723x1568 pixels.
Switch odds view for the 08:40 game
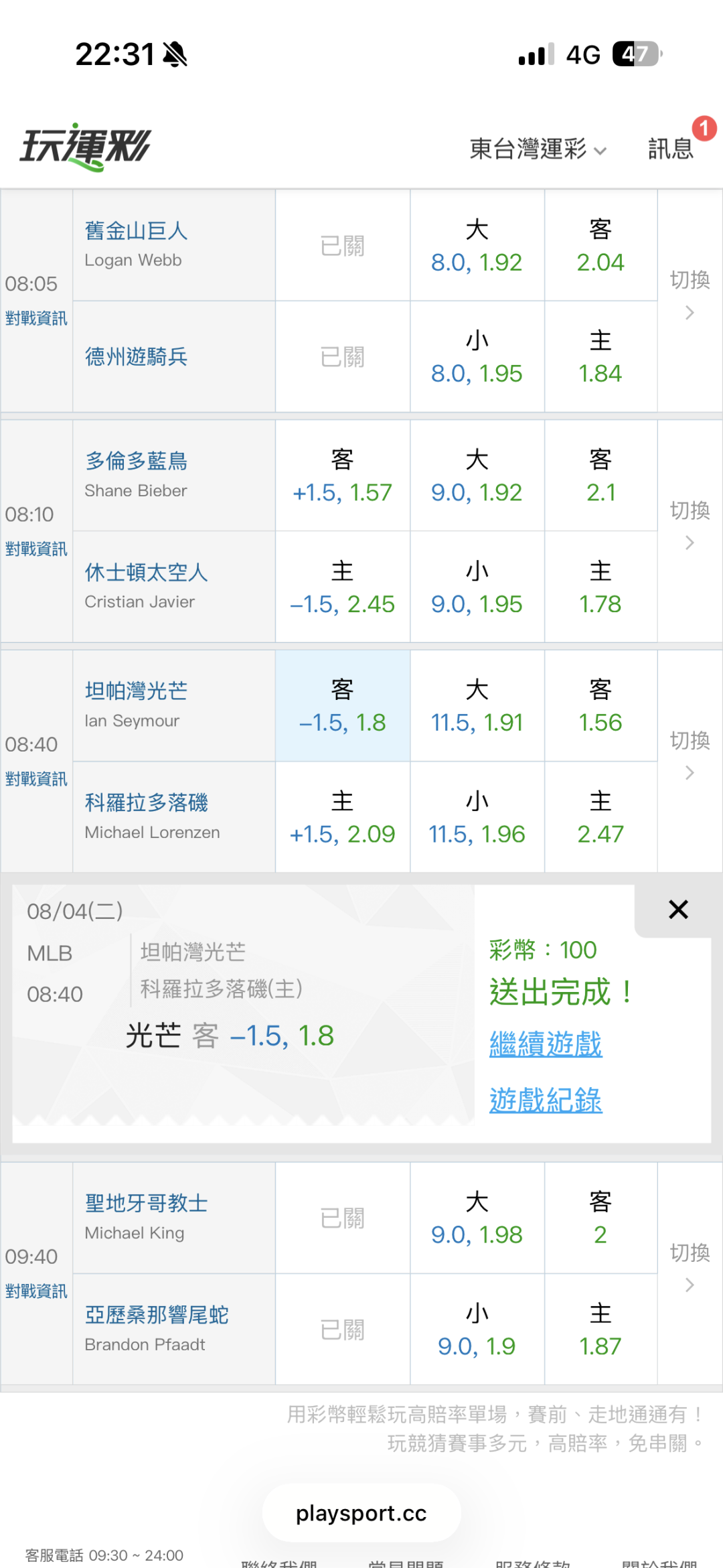tap(690, 755)
